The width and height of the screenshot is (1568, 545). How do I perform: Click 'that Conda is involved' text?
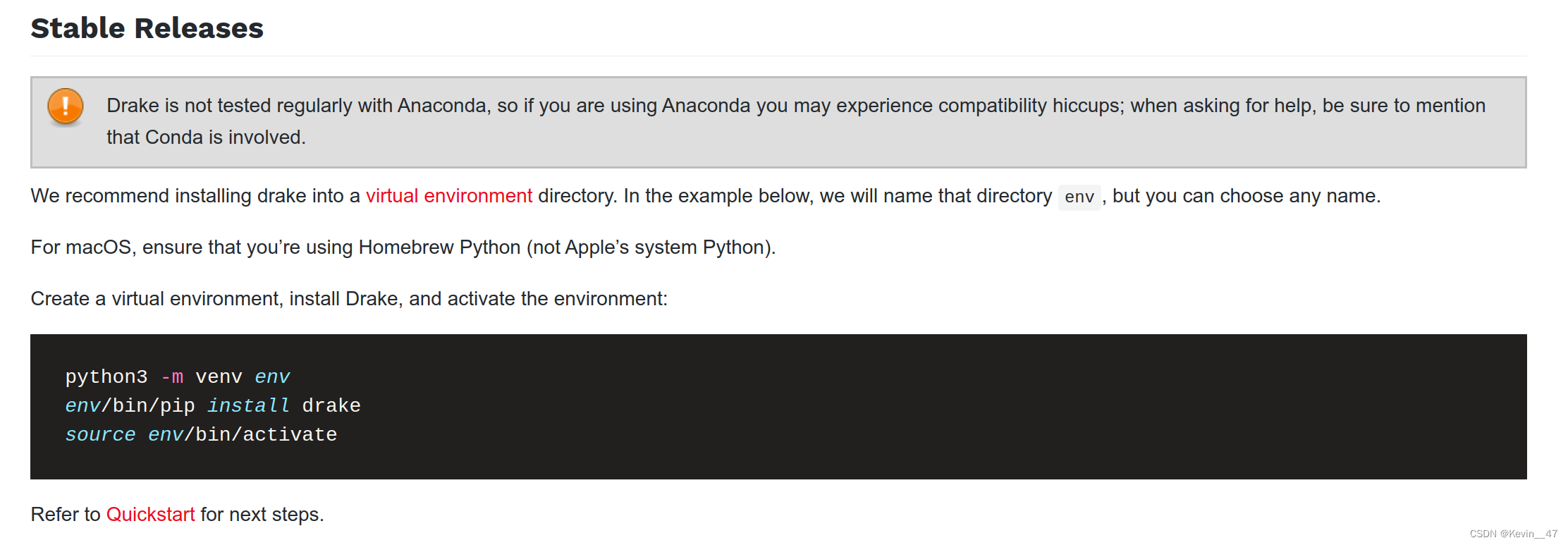[x=206, y=137]
